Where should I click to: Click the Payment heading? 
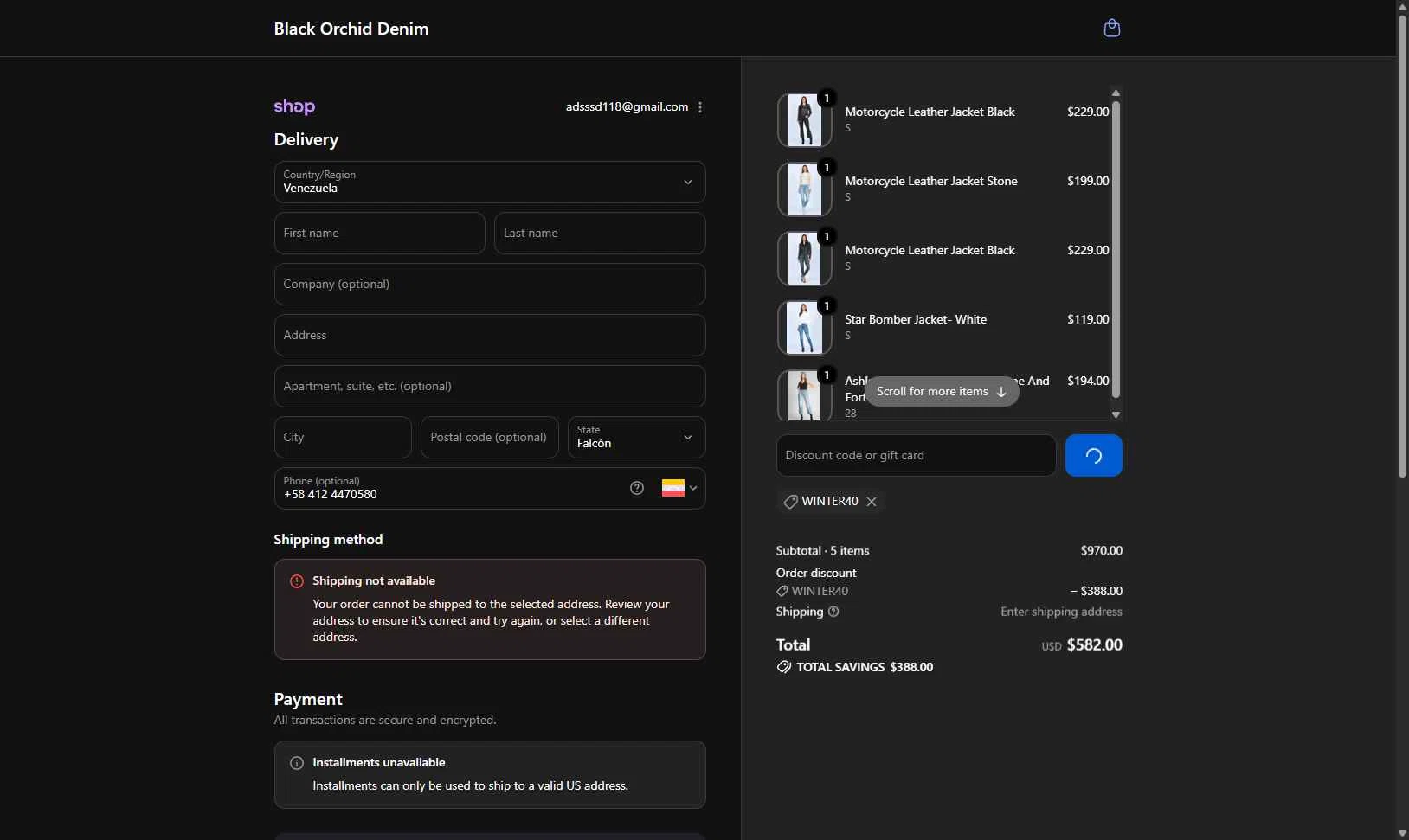(x=308, y=700)
